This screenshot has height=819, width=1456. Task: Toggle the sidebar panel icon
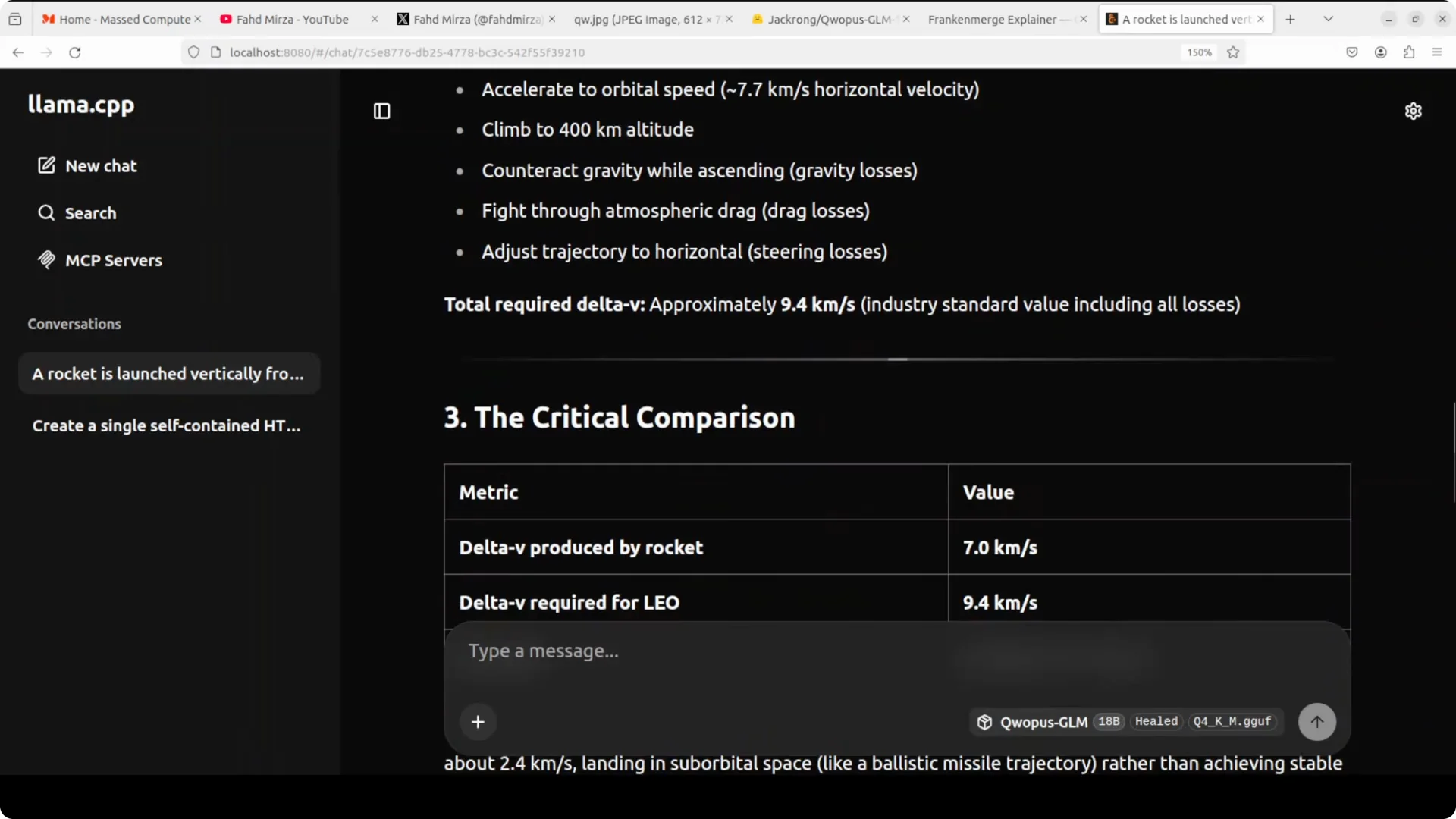381,111
